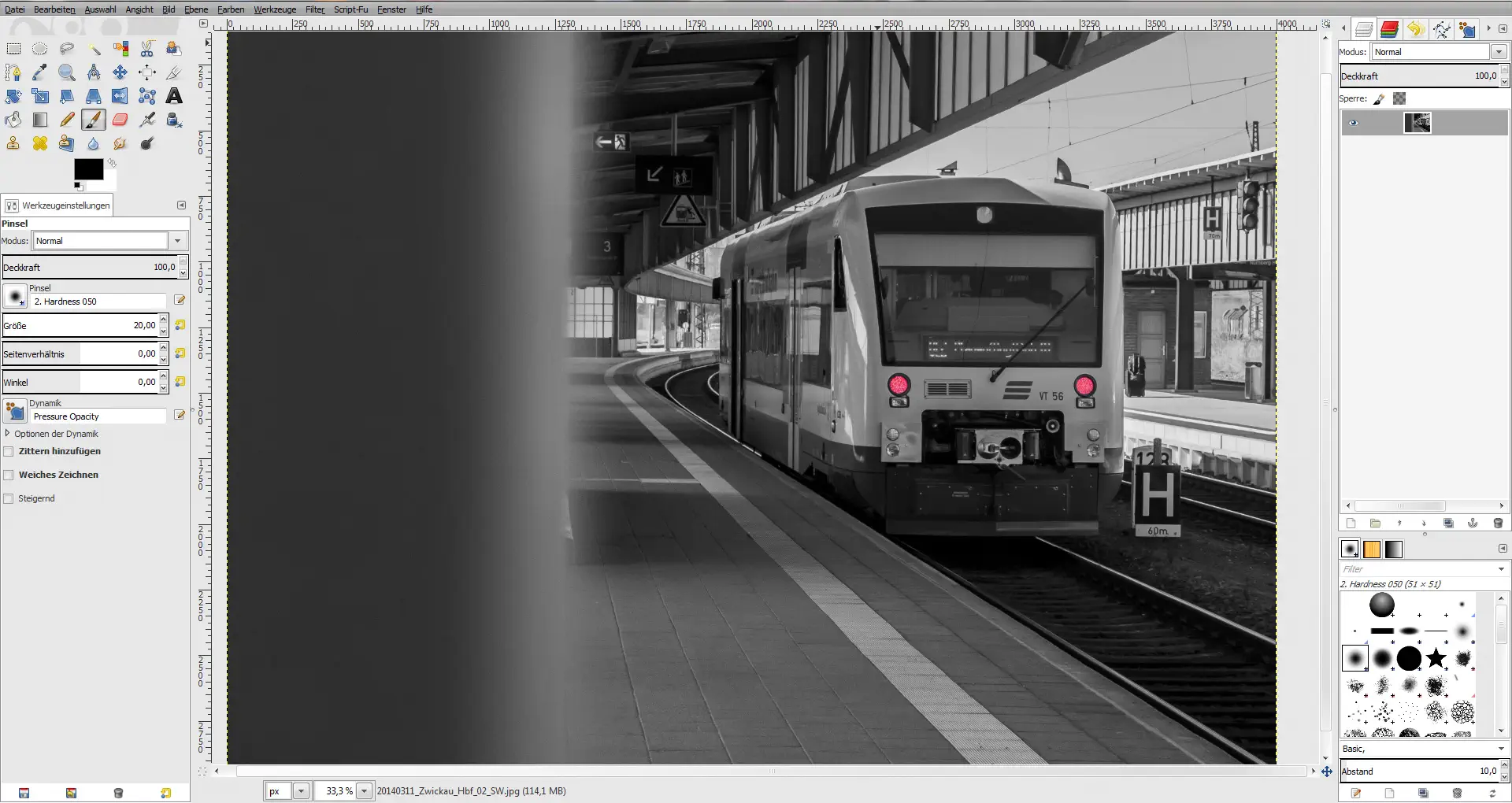The height and width of the screenshot is (803, 1512).
Task: Open a new layer with the New Layer icon
Action: click(1351, 523)
